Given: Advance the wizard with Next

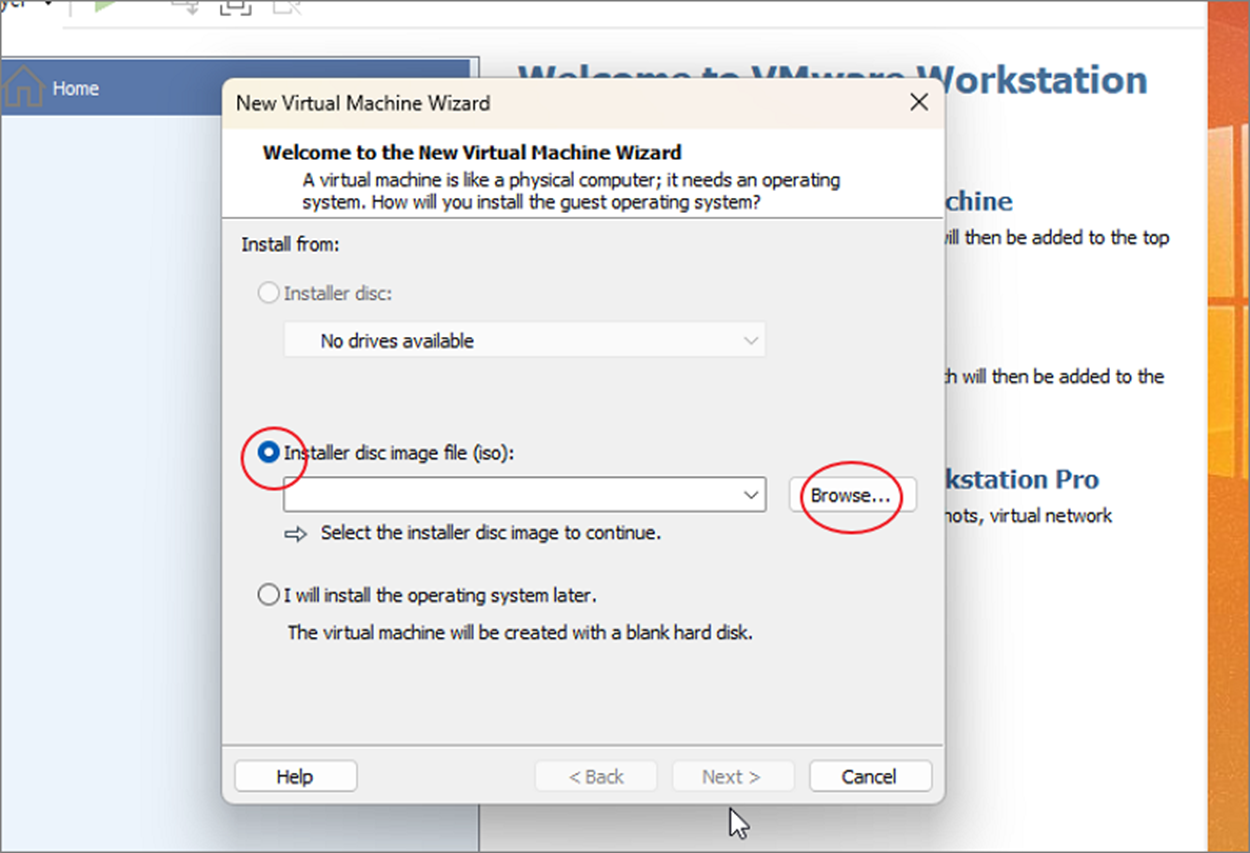Looking at the screenshot, I should [732, 777].
